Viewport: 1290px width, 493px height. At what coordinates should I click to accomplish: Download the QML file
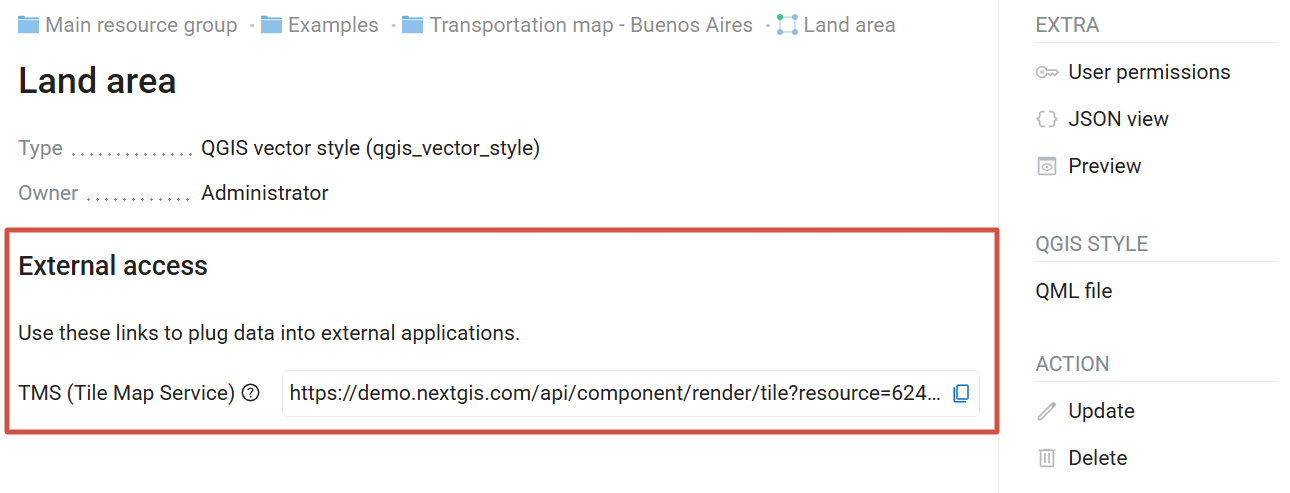pyautogui.click(x=1074, y=291)
